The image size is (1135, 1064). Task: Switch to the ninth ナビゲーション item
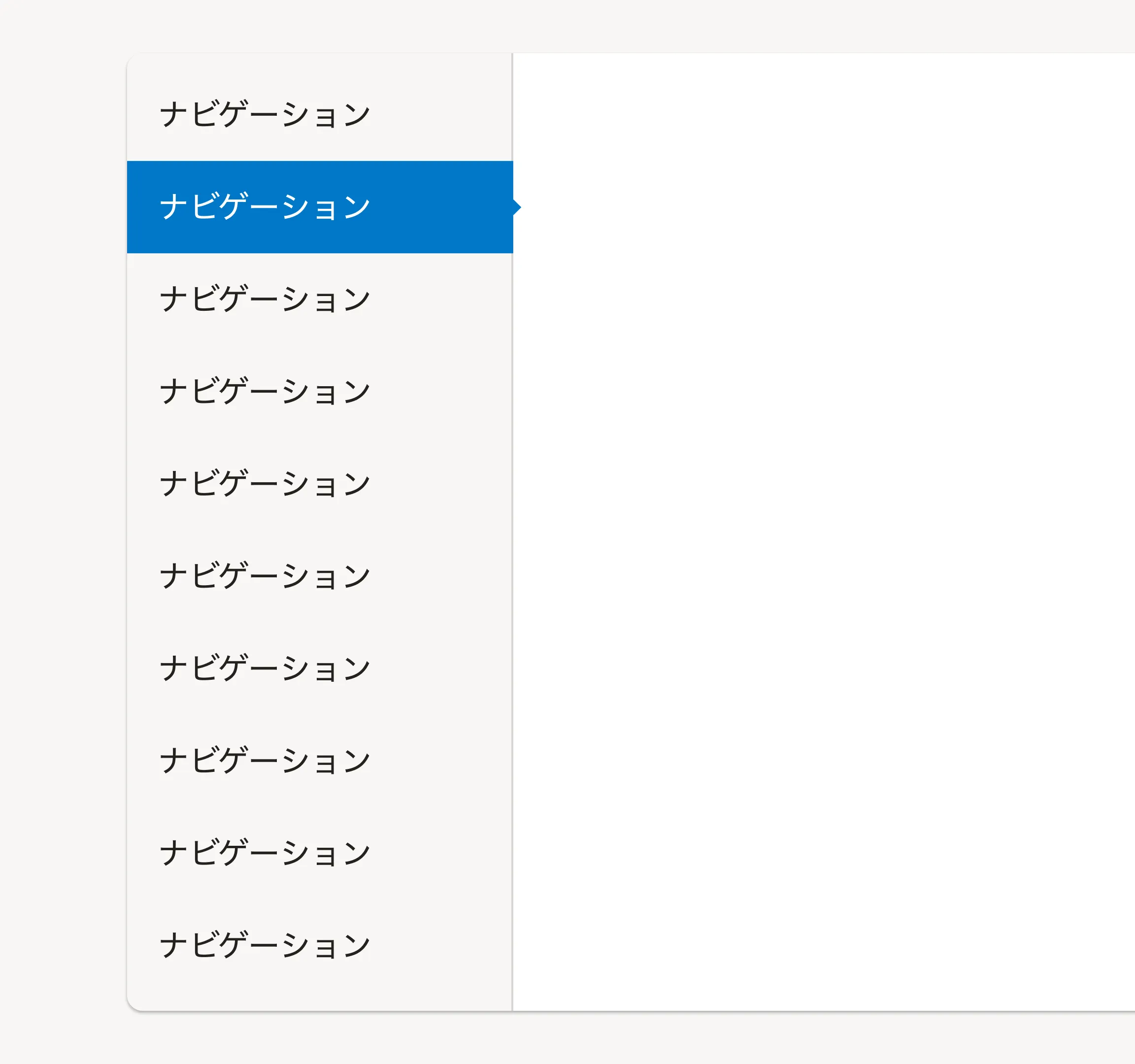point(265,853)
